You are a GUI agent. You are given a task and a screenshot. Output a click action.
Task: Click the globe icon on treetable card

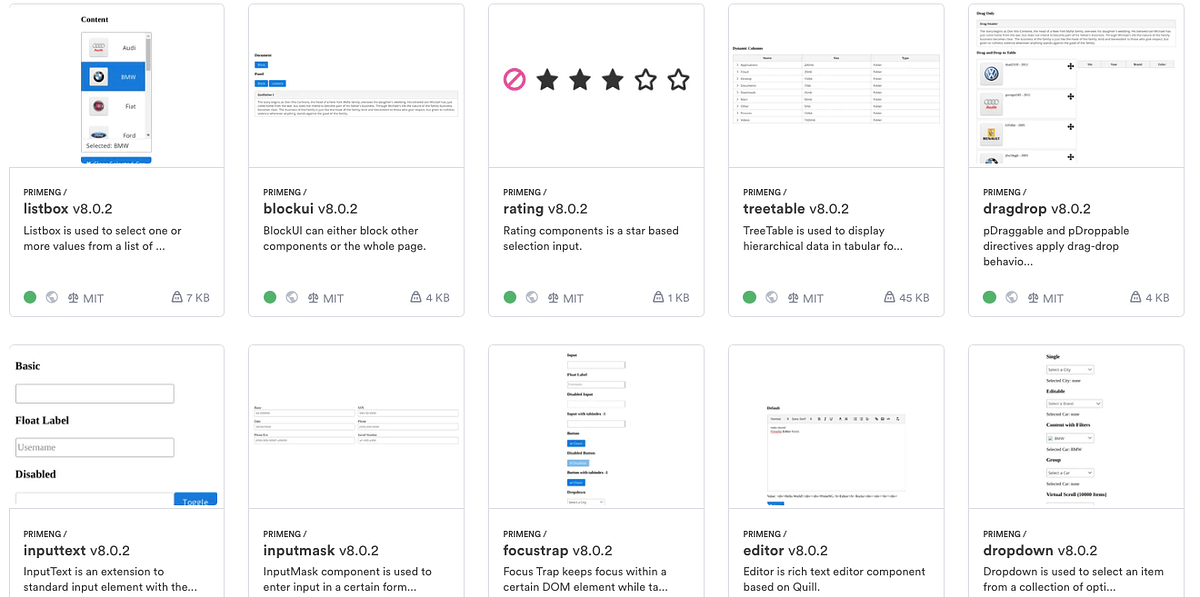click(772, 297)
